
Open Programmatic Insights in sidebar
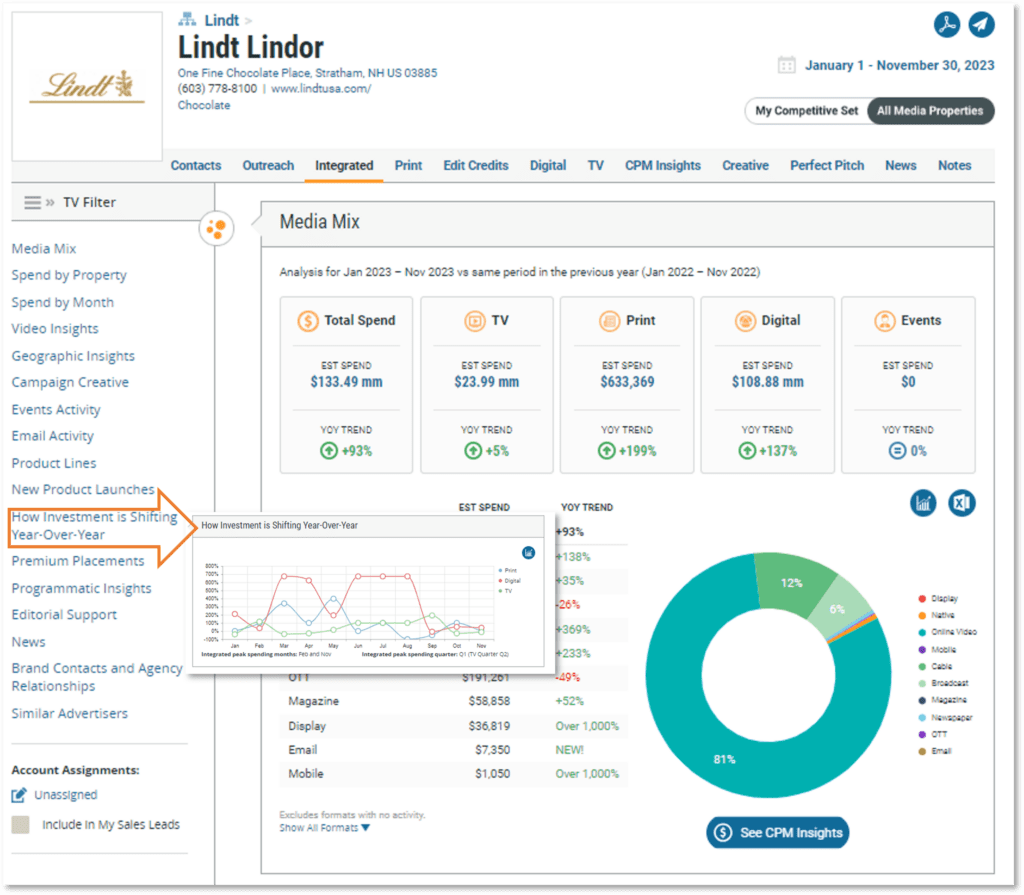tap(82, 589)
